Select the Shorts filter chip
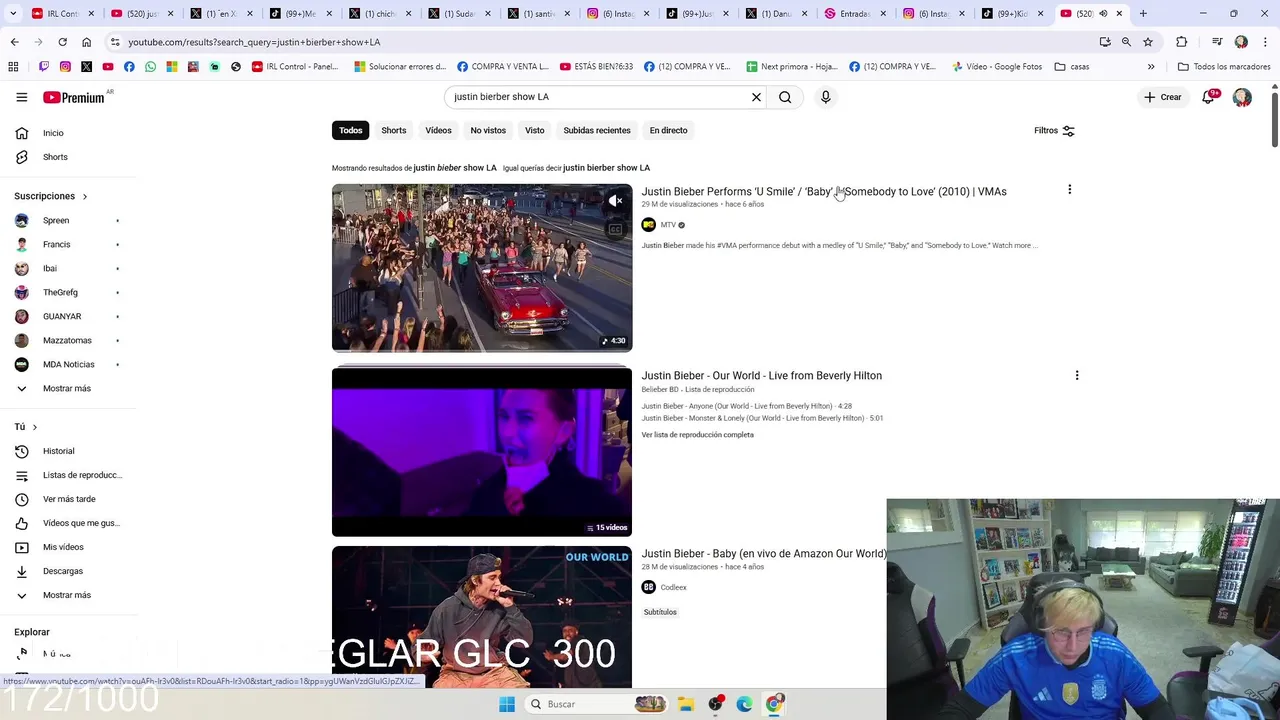The width and height of the screenshot is (1280, 720). click(394, 130)
